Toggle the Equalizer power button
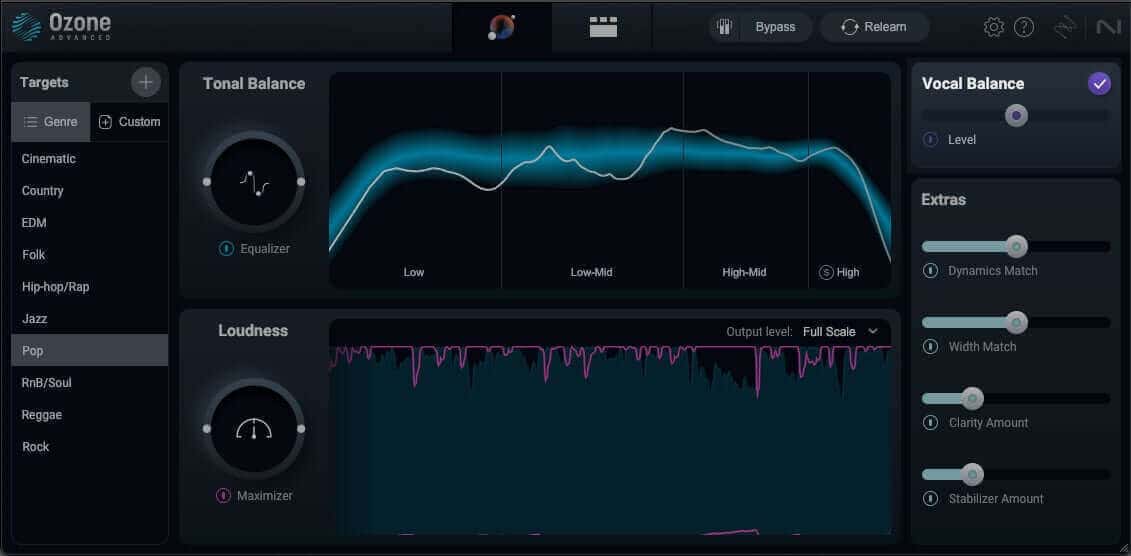The image size is (1131, 556). click(x=226, y=249)
